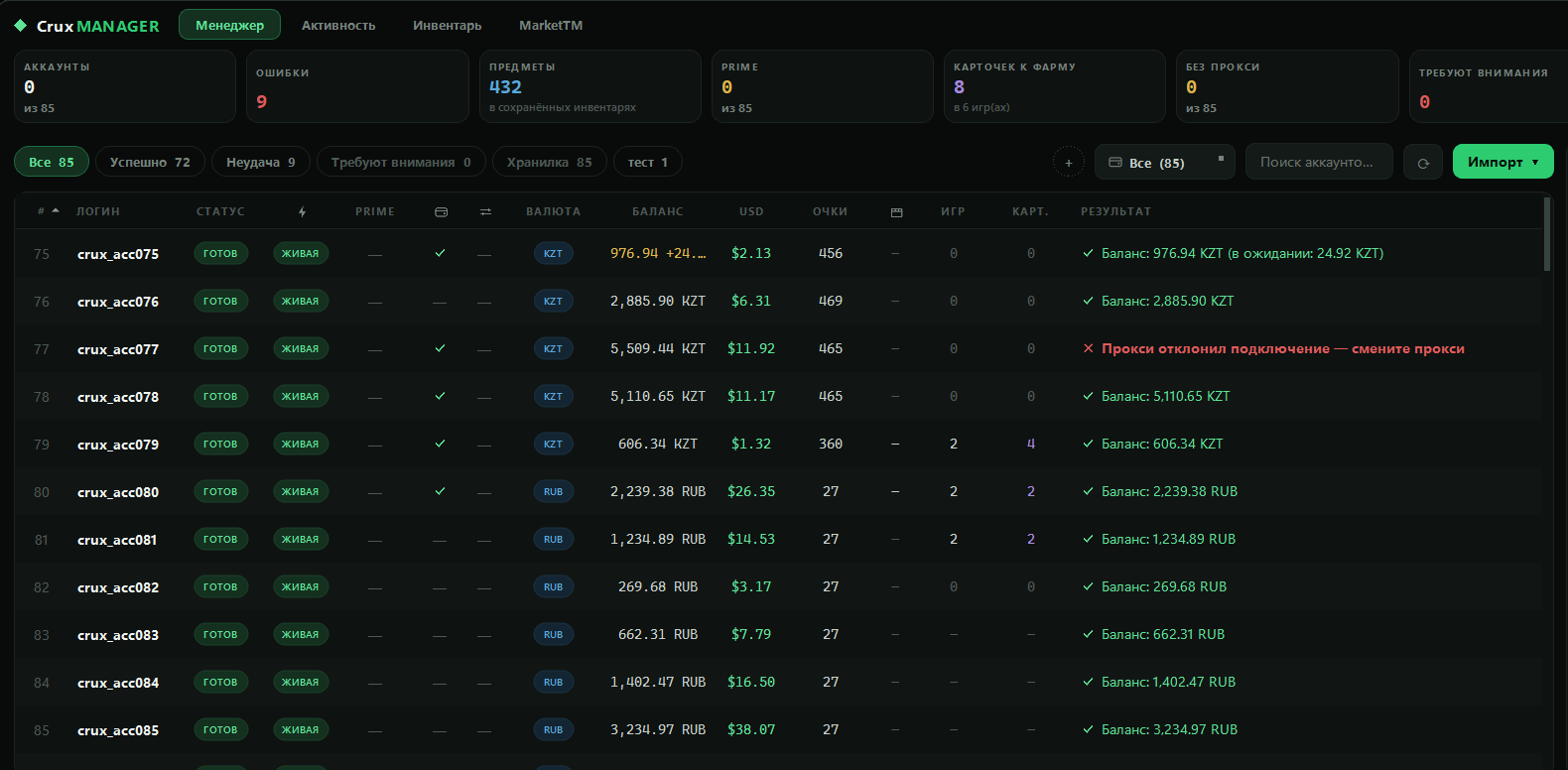This screenshot has height=770, width=1568.
Task: Click the wallet checkmark in crux_acc078 row
Action: pyautogui.click(x=440, y=396)
